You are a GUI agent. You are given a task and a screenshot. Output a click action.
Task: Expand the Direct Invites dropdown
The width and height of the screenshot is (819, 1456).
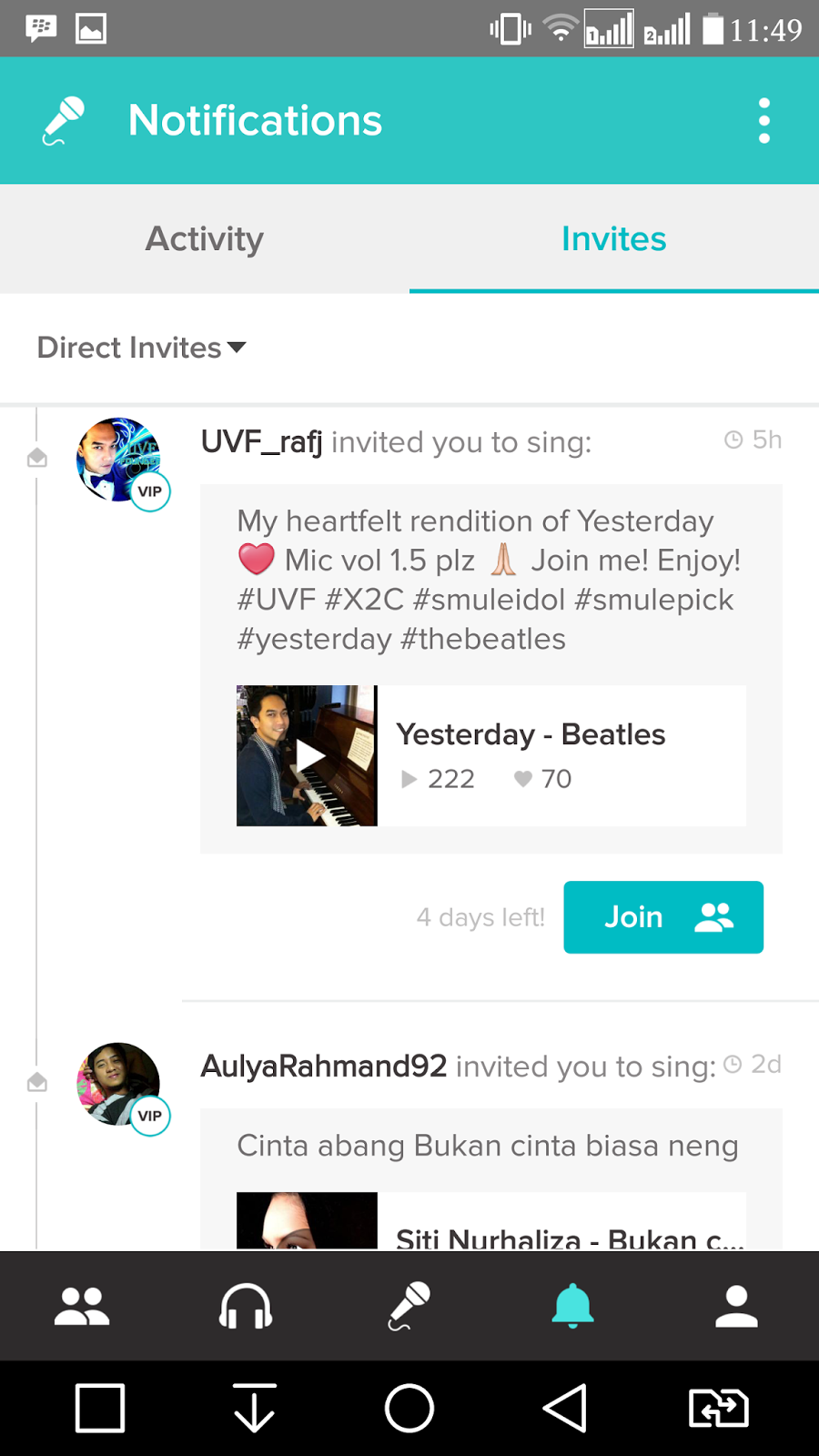tap(142, 348)
